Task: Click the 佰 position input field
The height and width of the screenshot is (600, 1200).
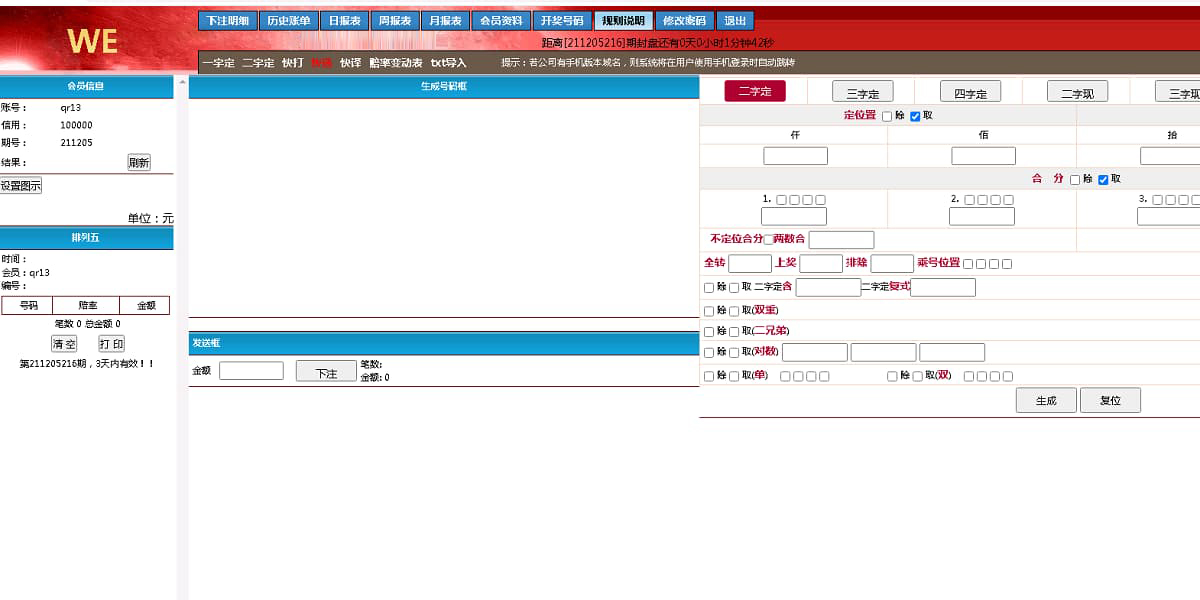Action: (x=983, y=156)
